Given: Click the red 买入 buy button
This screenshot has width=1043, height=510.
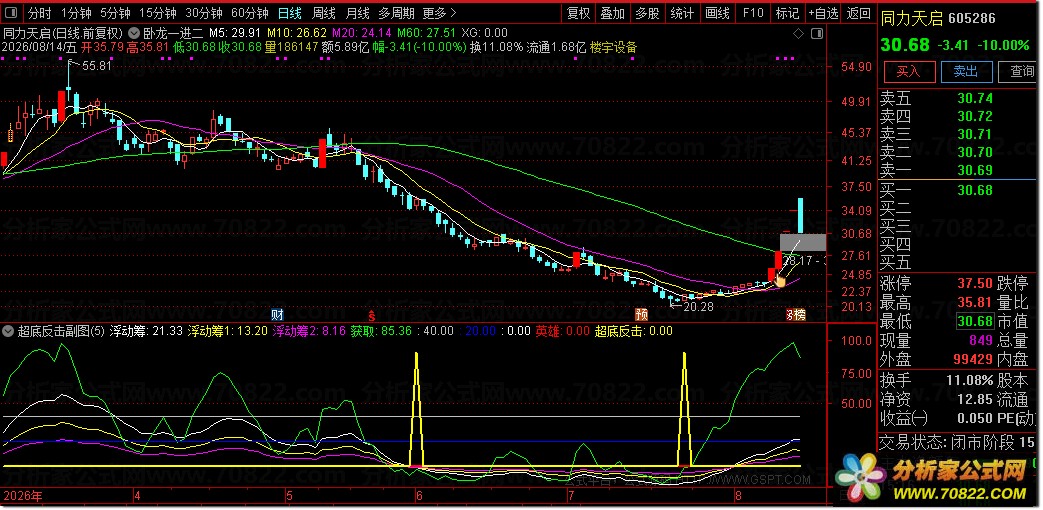Looking at the screenshot, I should tap(909, 70).
